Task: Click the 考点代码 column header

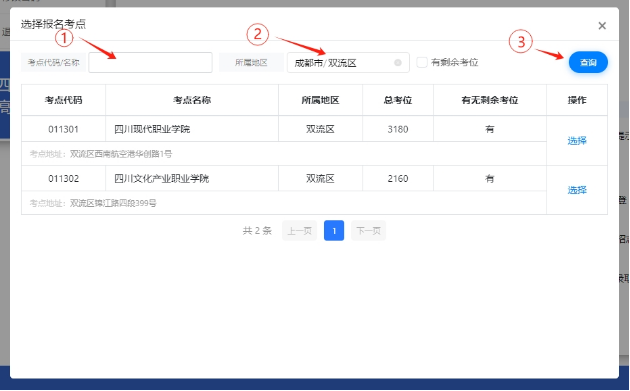Action: pos(63,100)
